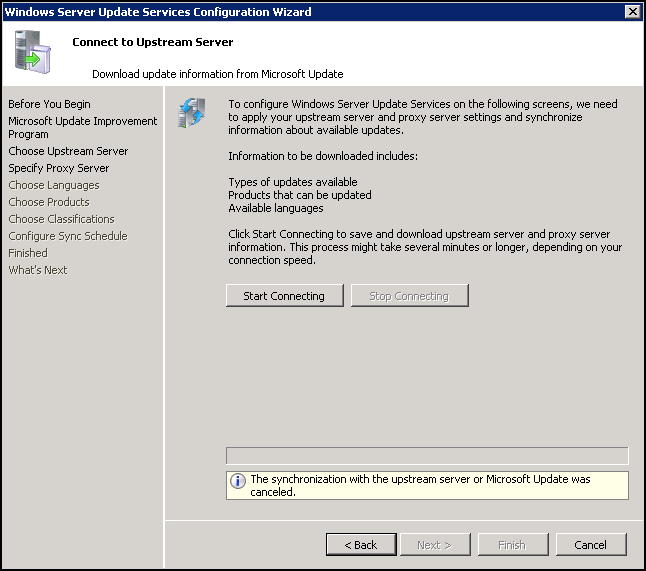This screenshot has height=571, width=646.
Task: Select the What's Next step
Action: pyautogui.click(x=37, y=270)
